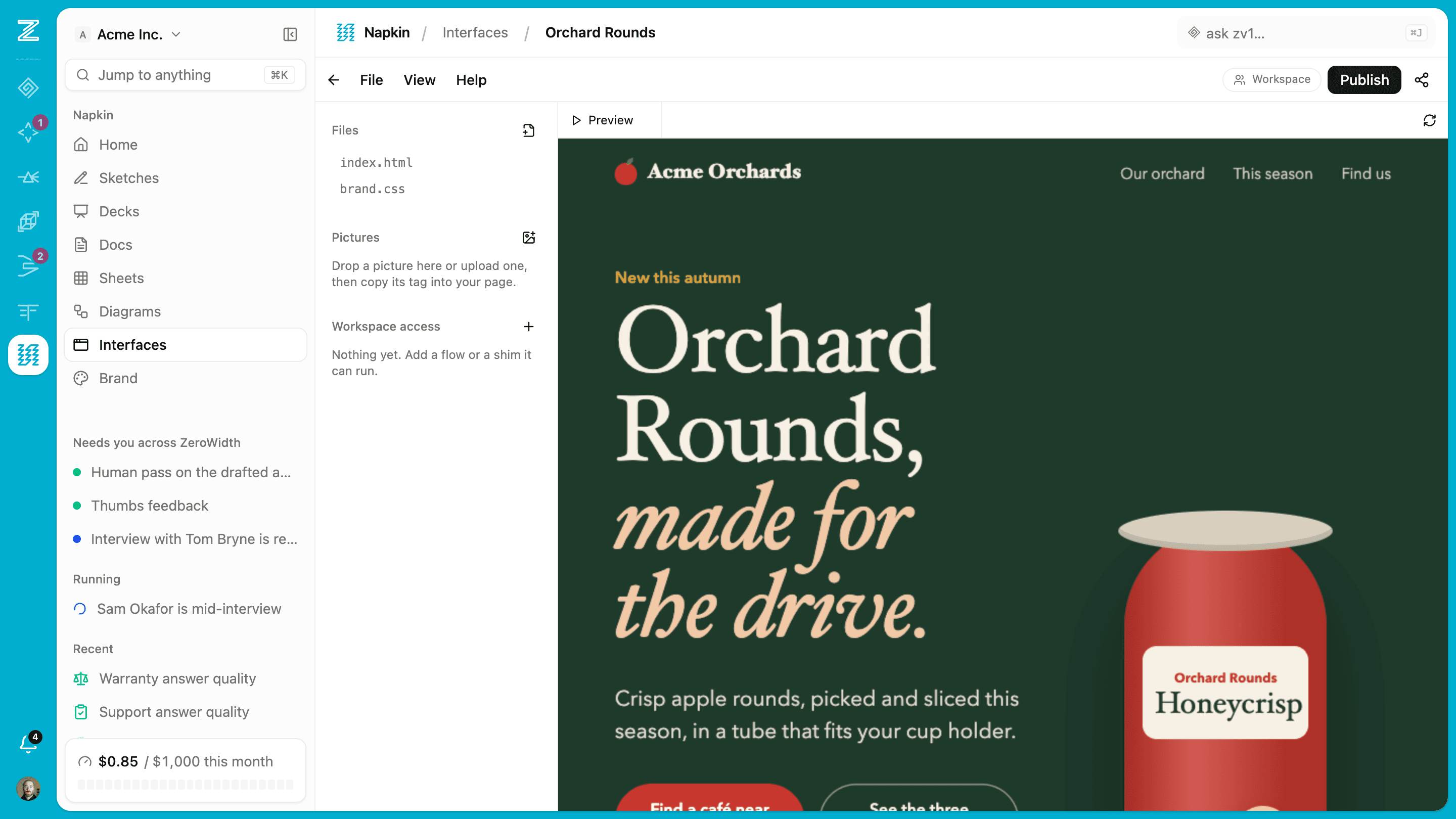Image resolution: width=1456 pixels, height=819 pixels.
Task: Open the rail app icon with badge 1
Action: [28, 132]
